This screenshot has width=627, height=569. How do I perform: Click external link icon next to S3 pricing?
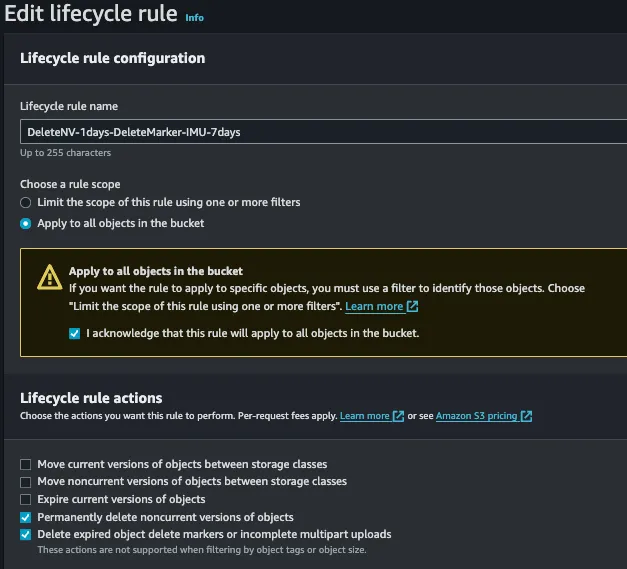[x=526, y=416]
